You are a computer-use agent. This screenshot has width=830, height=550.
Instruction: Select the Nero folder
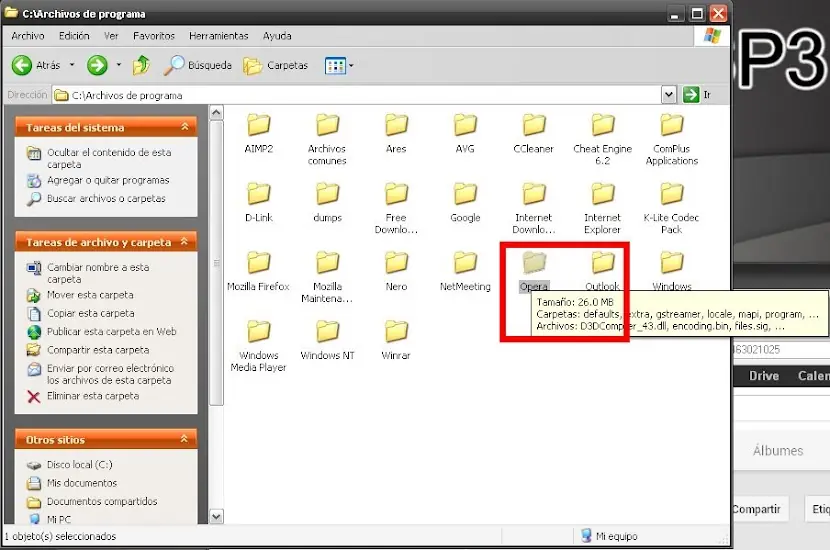396,272
